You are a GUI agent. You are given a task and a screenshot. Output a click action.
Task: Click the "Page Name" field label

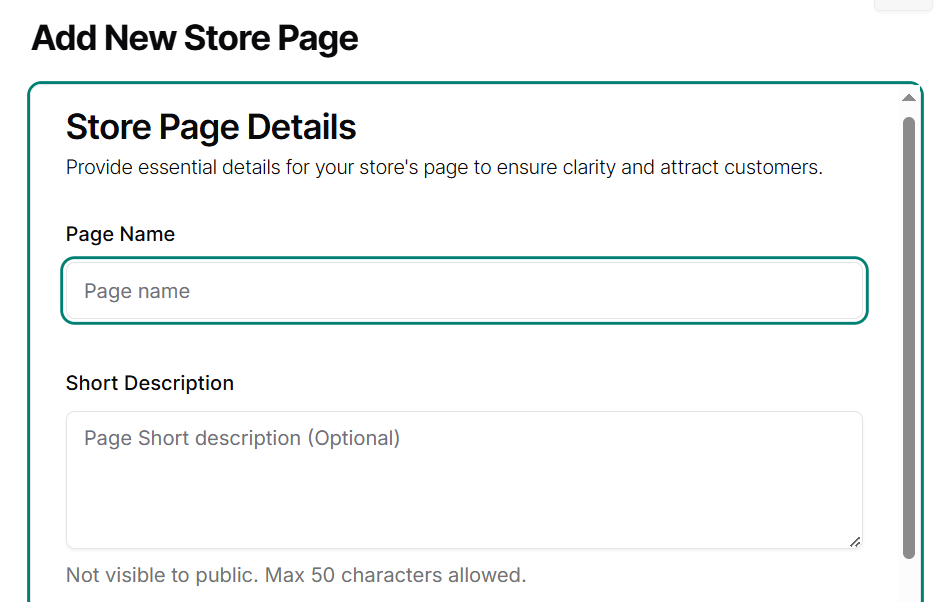tap(120, 234)
